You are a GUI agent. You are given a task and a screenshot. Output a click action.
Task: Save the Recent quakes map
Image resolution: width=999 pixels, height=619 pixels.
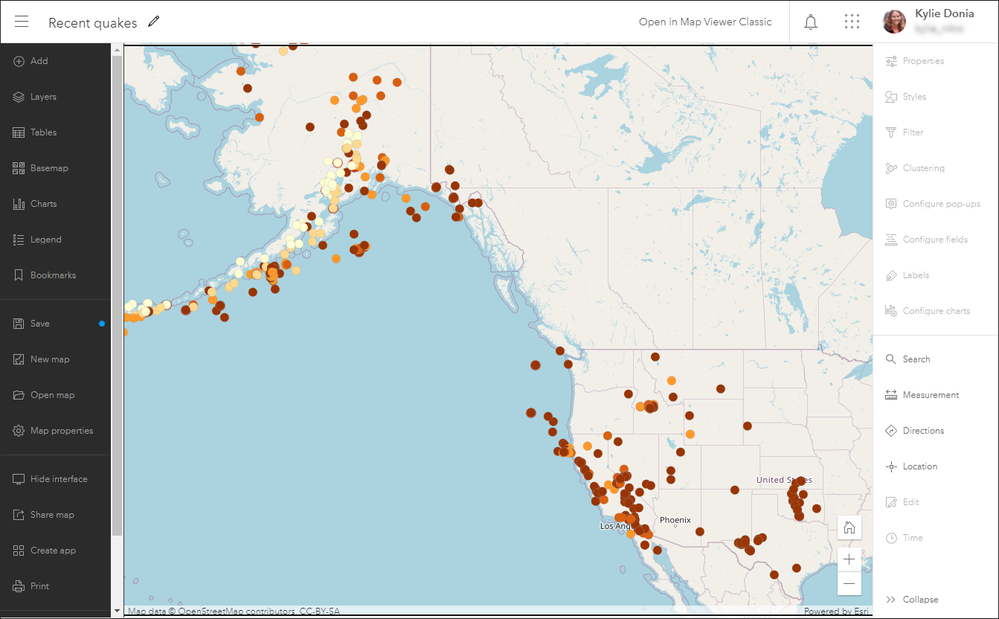pyautogui.click(x=36, y=323)
